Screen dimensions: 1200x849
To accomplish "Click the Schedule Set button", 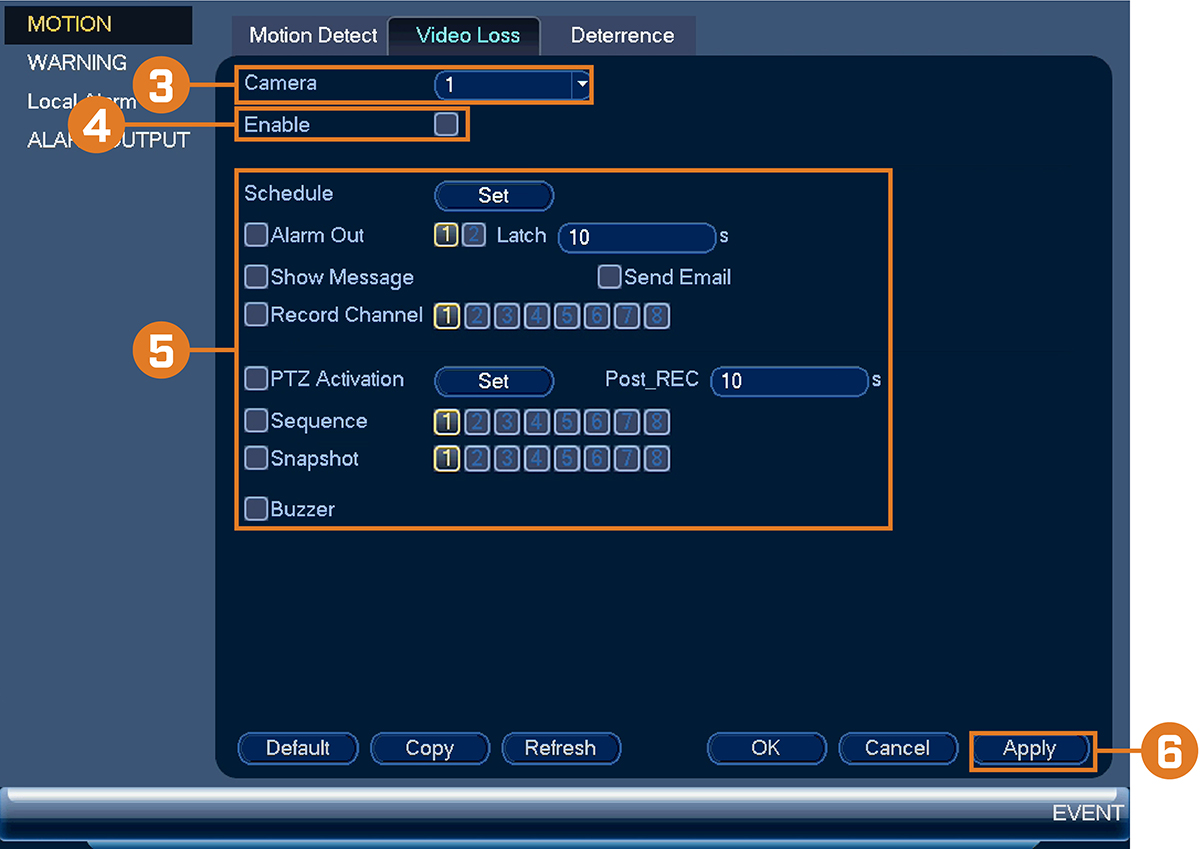I will click(x=494, y=196).
